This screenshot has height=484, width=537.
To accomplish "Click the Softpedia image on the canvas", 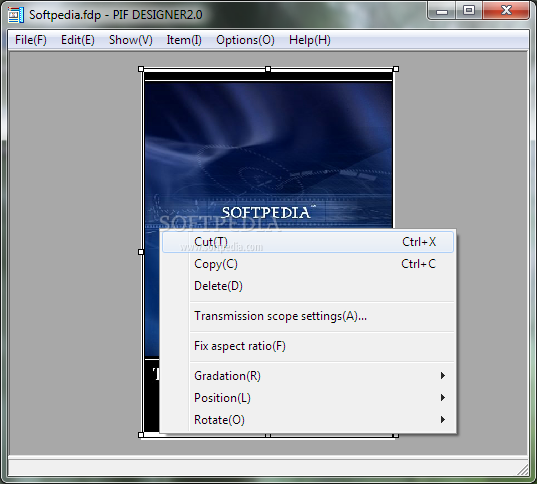I will [268, 154].
